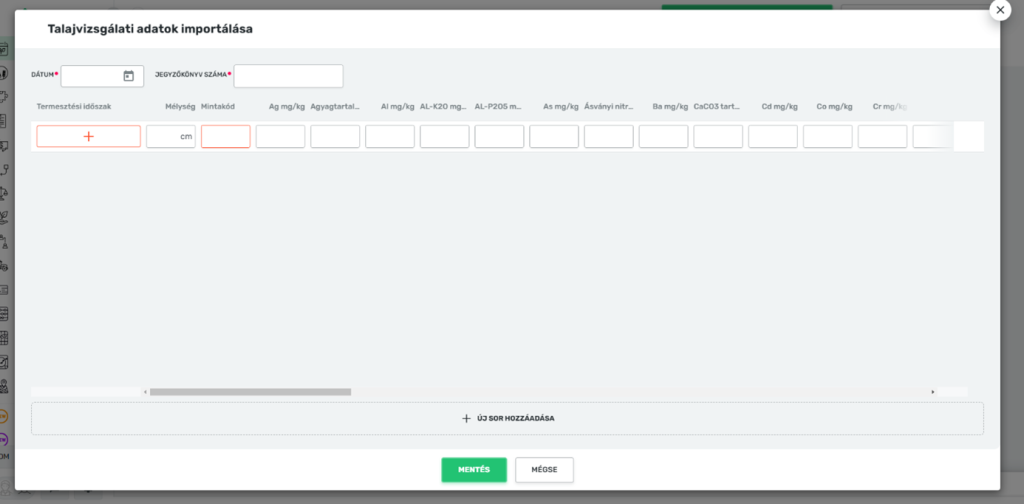Select the CaCO3 tartalom input cell
The image size is (1024, 504).
(718, 137)
